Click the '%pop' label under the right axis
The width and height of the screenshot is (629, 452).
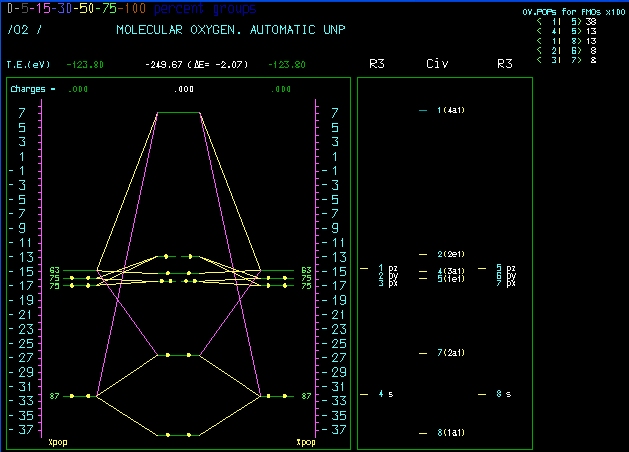[x=306, y=442]
